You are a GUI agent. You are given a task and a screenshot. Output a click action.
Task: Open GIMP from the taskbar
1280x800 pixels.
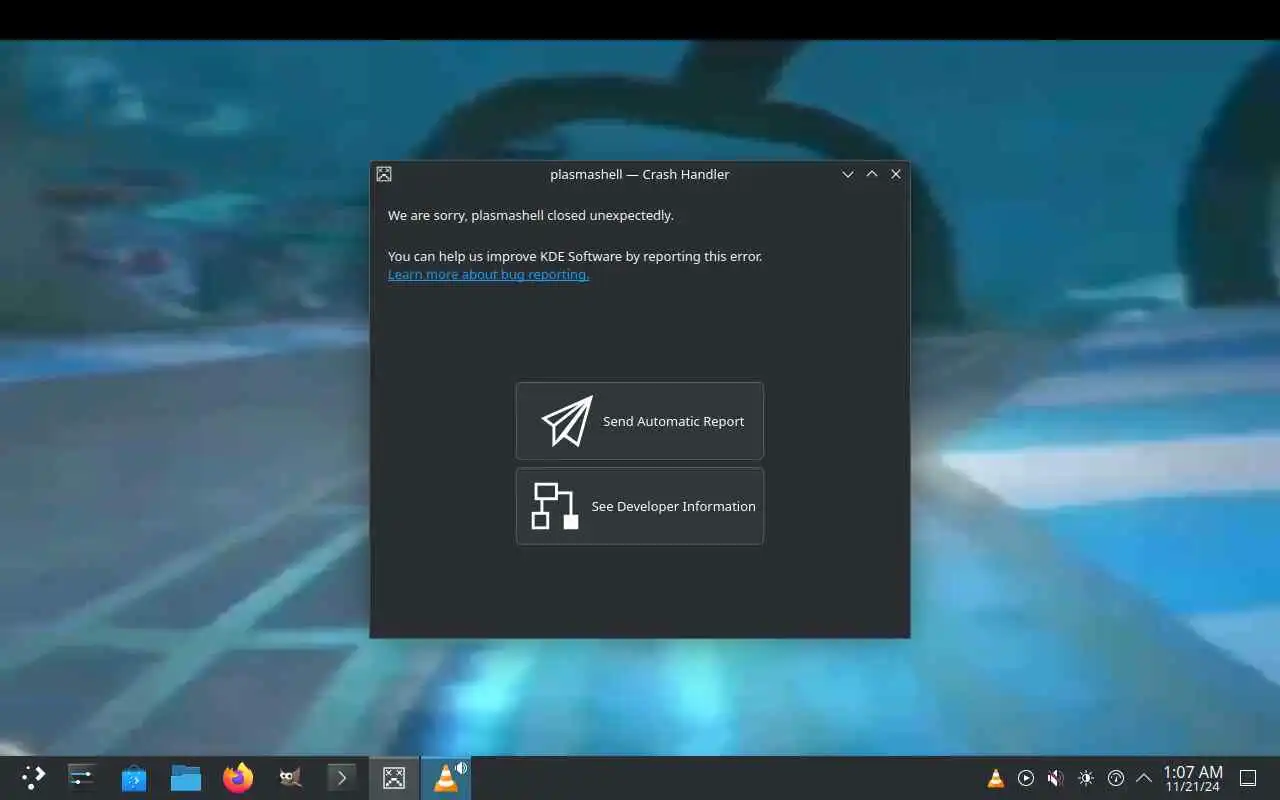tap(290, 777)
